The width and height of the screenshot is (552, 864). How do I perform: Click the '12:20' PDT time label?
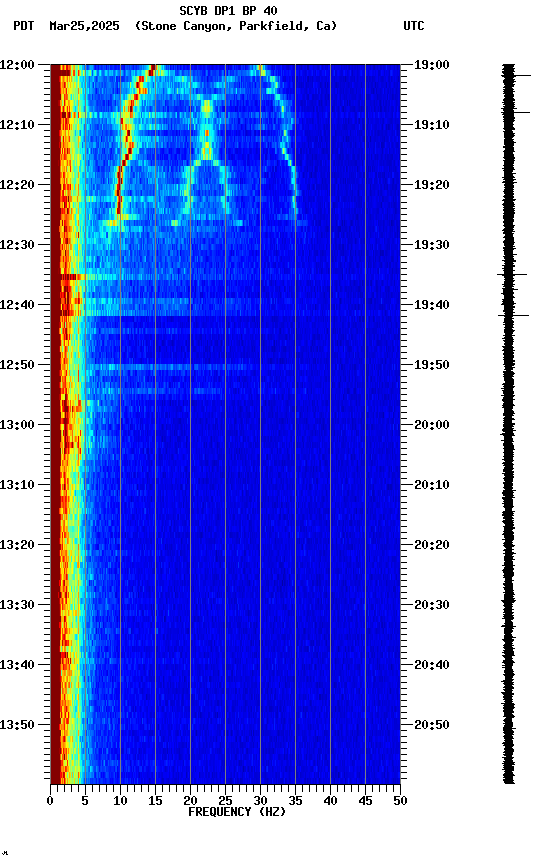pos(17,185)
